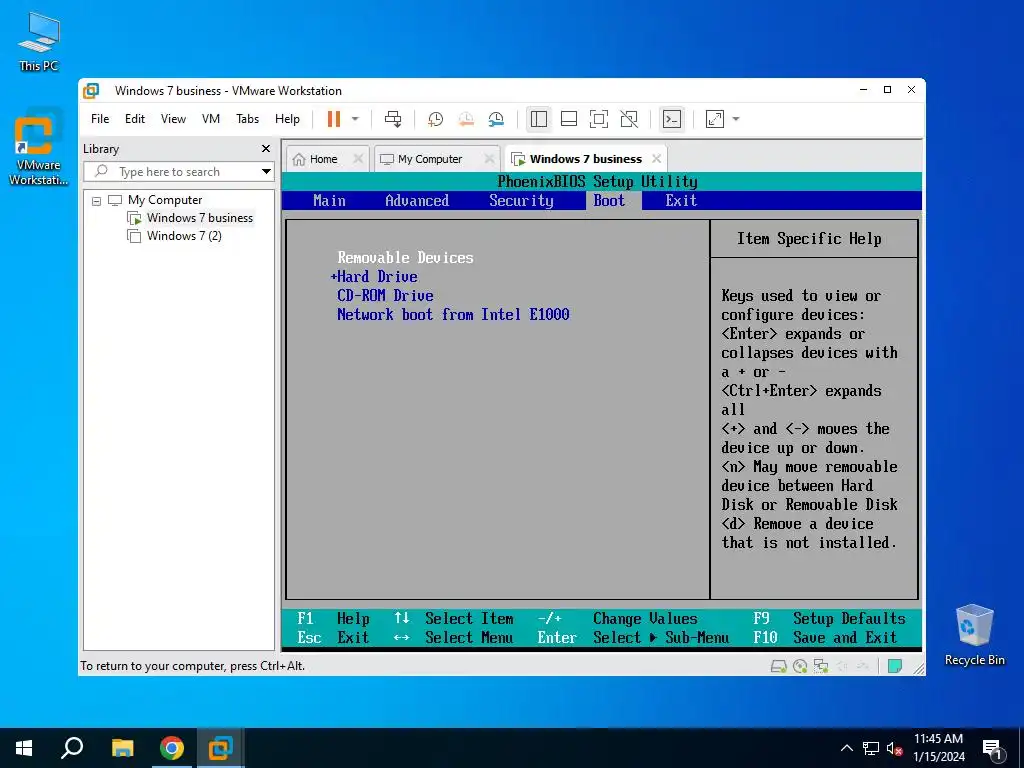Image resolution: width=1024 pixels, height=768 pixels.
Task: Open the Recycle Bin desktop icon
Action: pyautogui.click(x=974, y=635)
